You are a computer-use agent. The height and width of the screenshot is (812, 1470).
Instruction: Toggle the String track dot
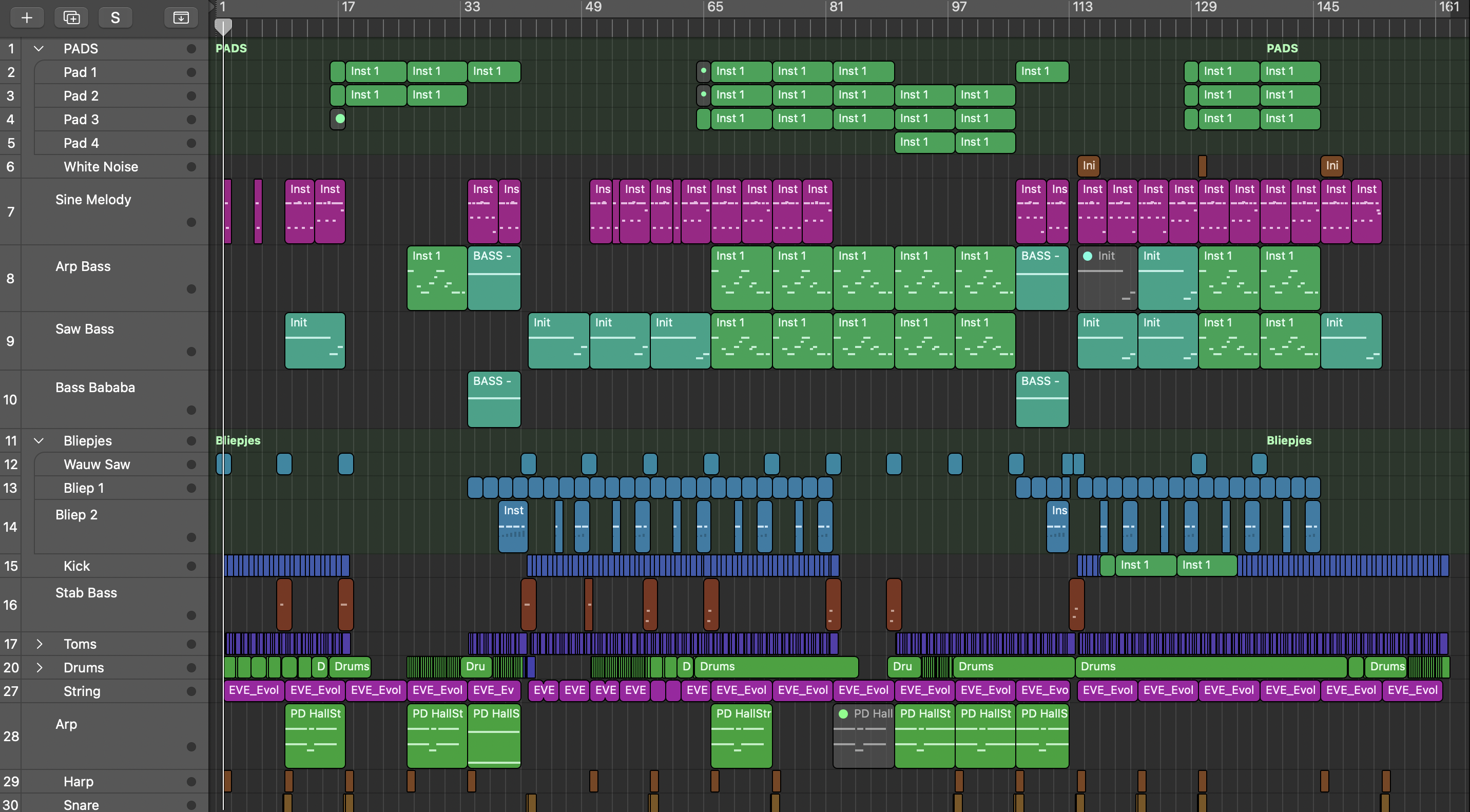191,691
